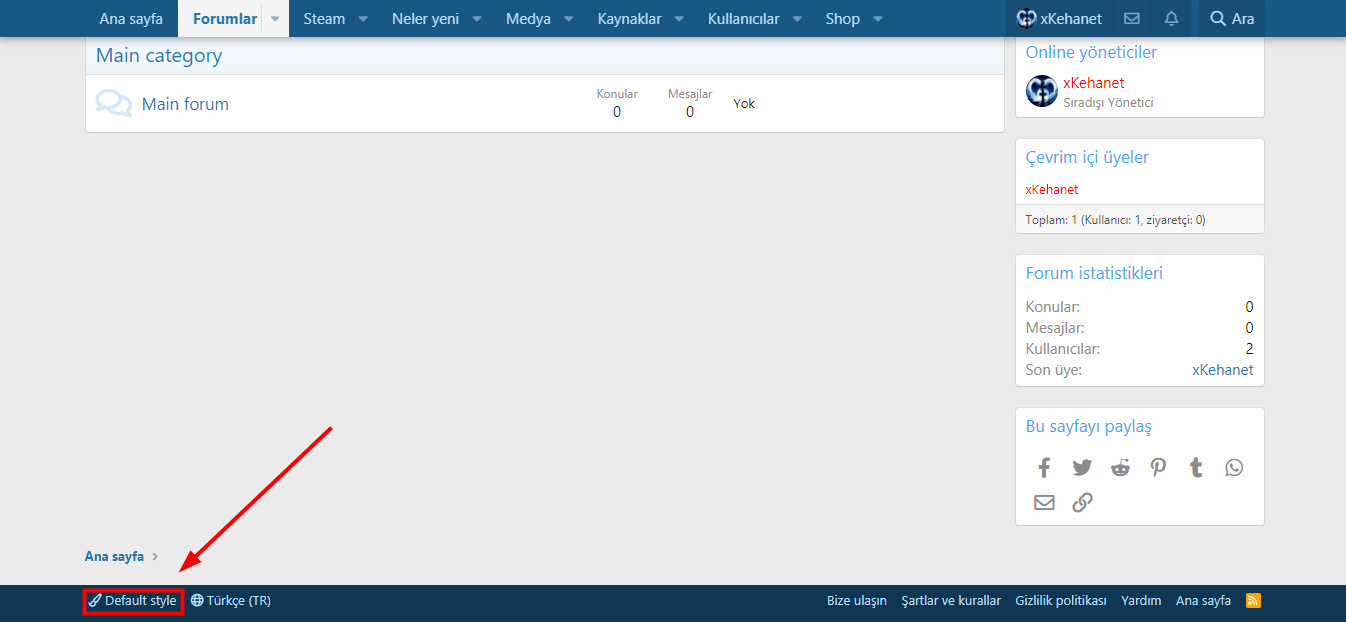Open the Neler yeni nav item
Image resolution: width=1346 pixels, height=622 pixels.
click(x=425, y=19)
